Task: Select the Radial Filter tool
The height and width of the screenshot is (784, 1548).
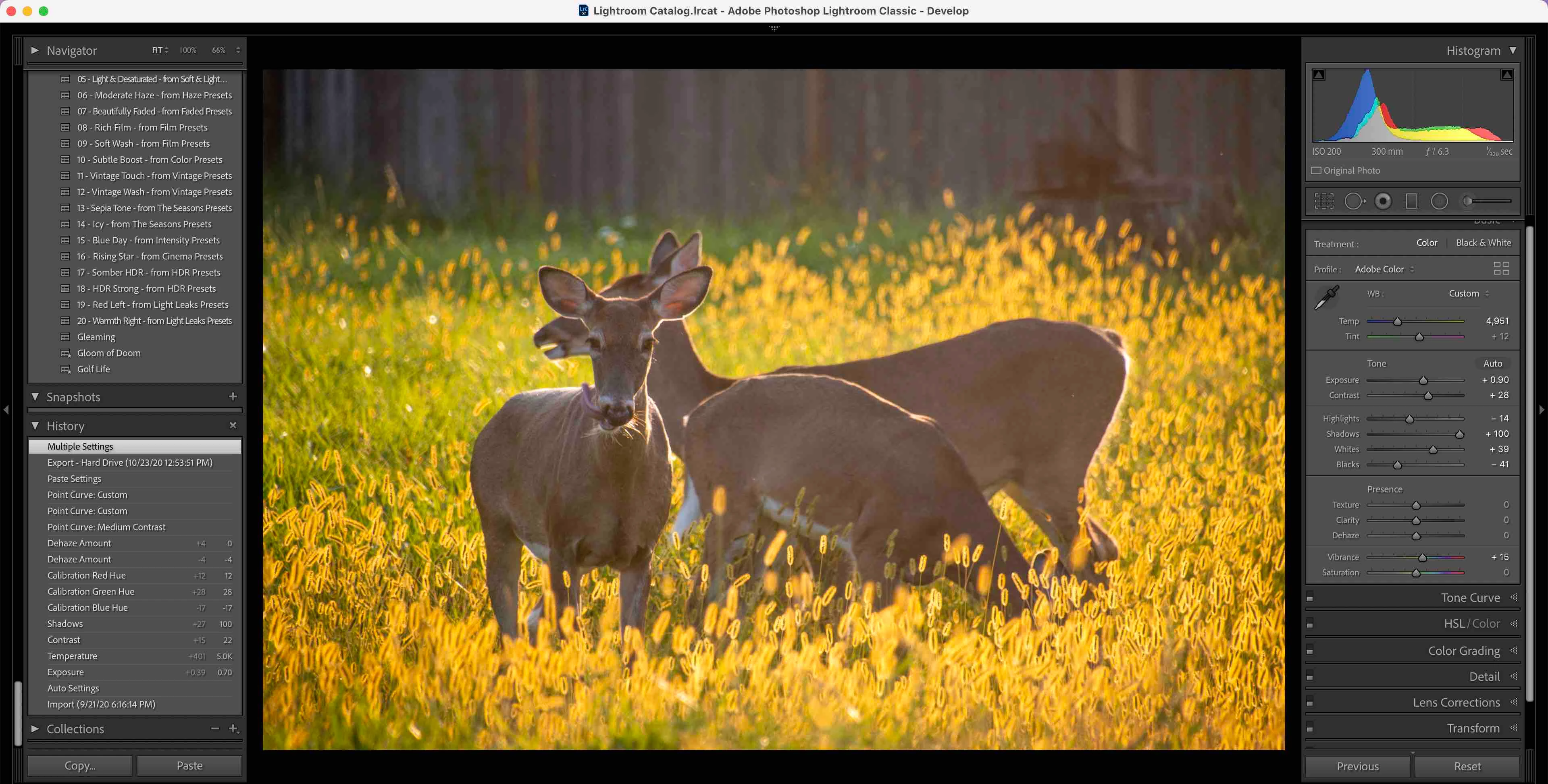Action: [1439, 201]
